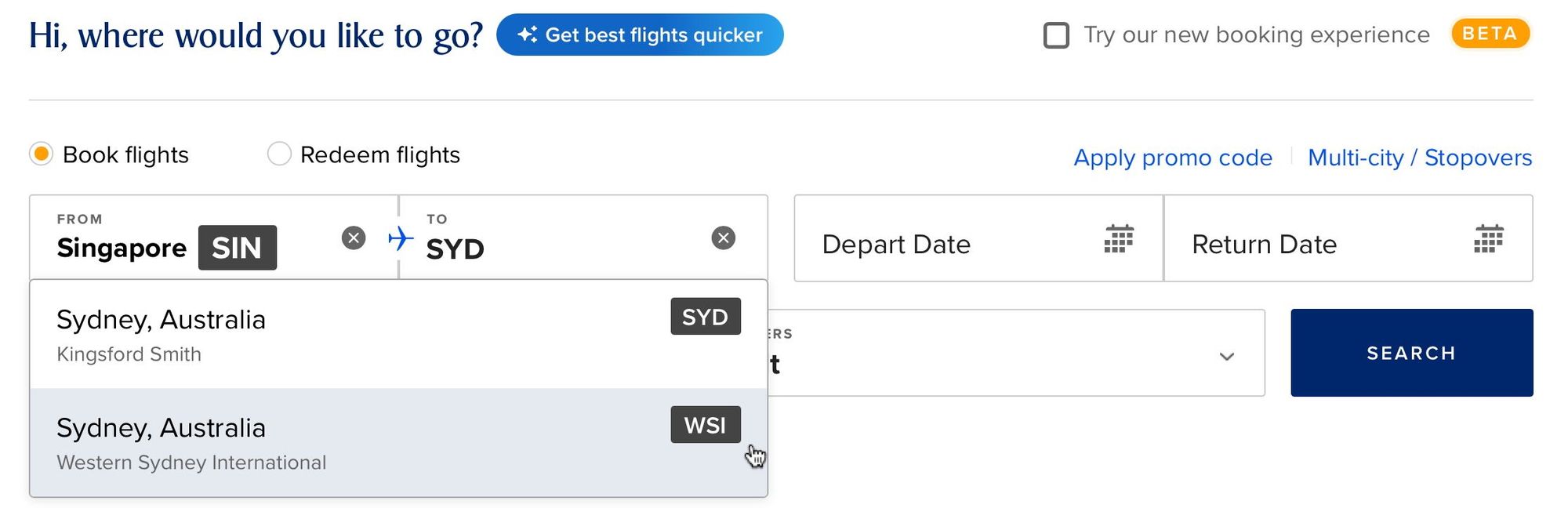
Task: Select the Redeem flights radio button
Action: click(279, 154)
